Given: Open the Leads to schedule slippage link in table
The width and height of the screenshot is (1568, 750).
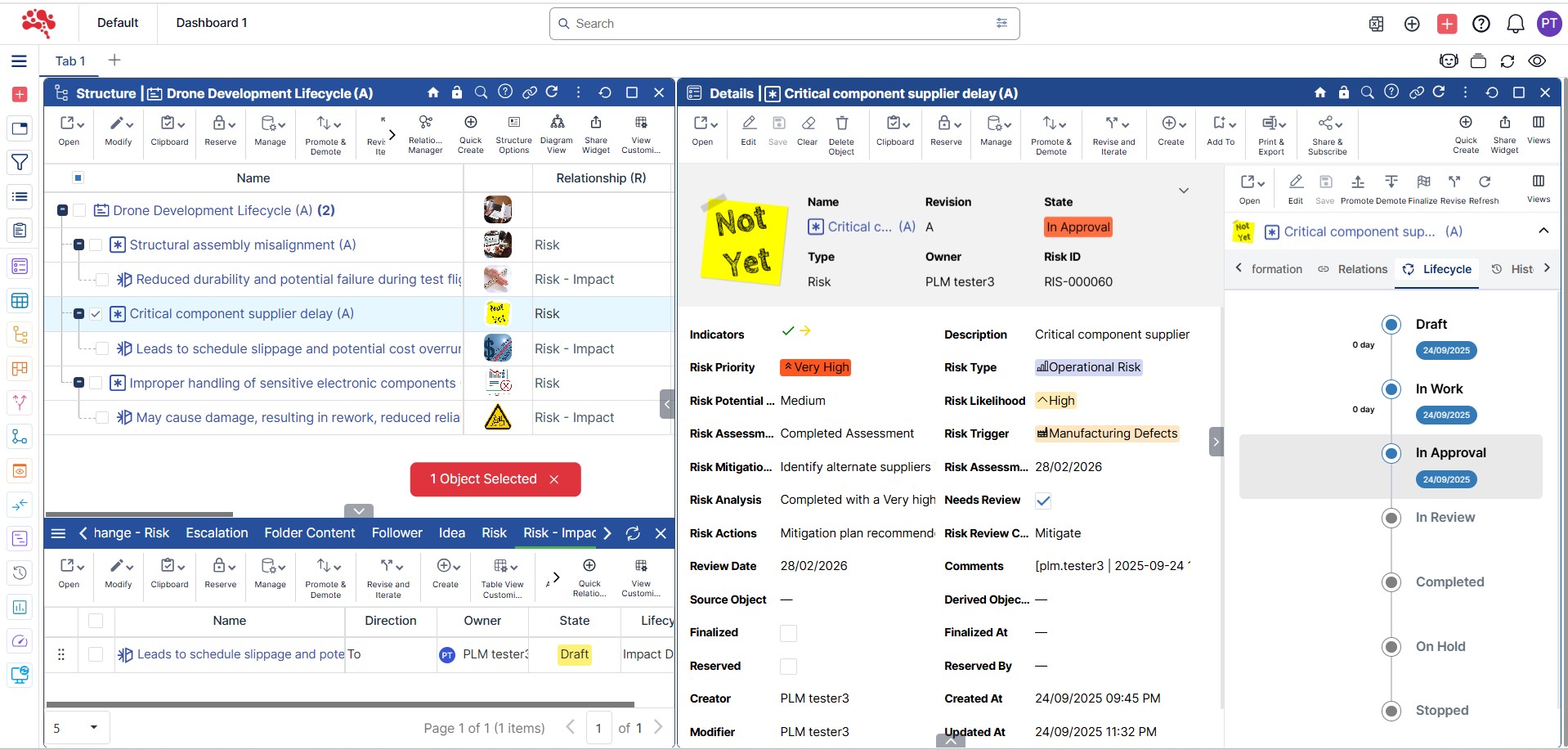Looking at the screenshot, I should coord(240,654).
